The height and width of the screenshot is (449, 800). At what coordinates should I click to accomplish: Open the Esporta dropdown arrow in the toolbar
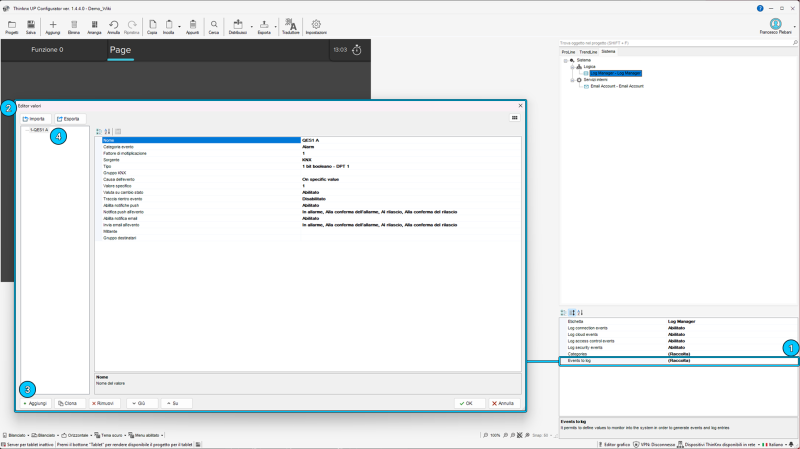[x=276, y=27]
